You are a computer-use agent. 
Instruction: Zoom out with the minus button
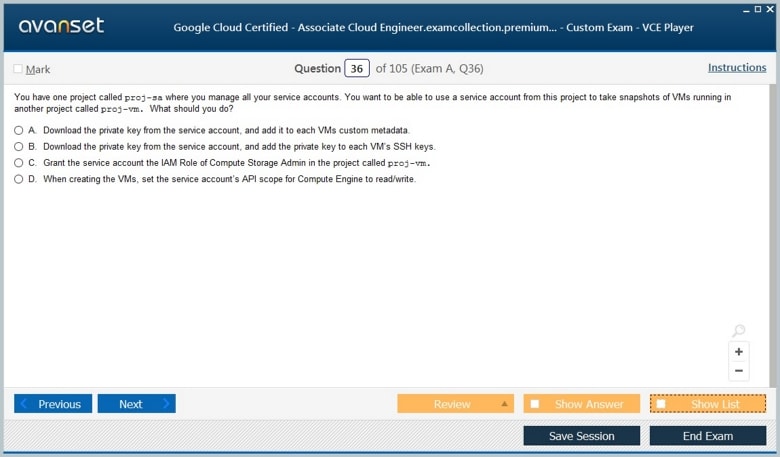click(x=739, y=371)
